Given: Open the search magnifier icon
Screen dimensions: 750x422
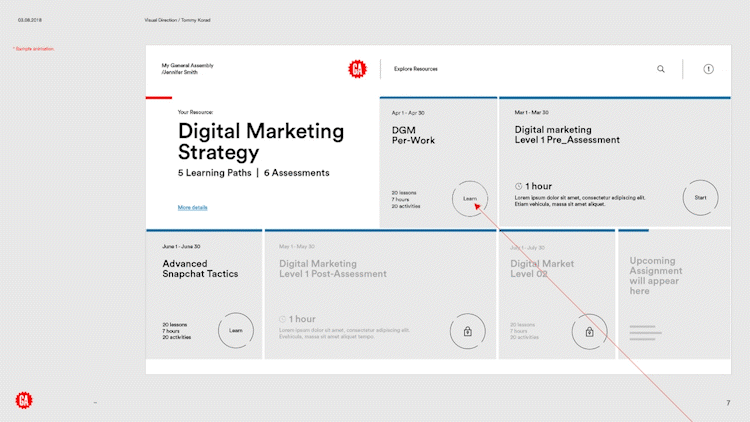Looking at the screenshot, I should pos(661,69).
